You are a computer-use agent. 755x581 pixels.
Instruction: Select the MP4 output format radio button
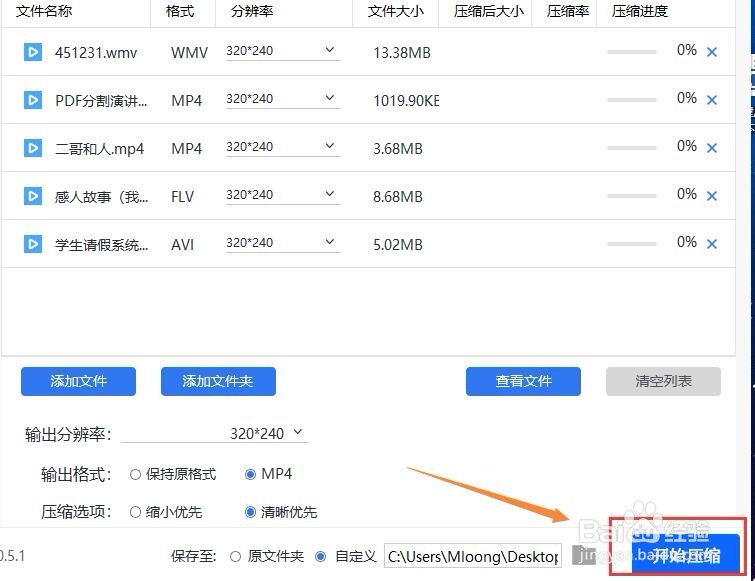[268, 474]
